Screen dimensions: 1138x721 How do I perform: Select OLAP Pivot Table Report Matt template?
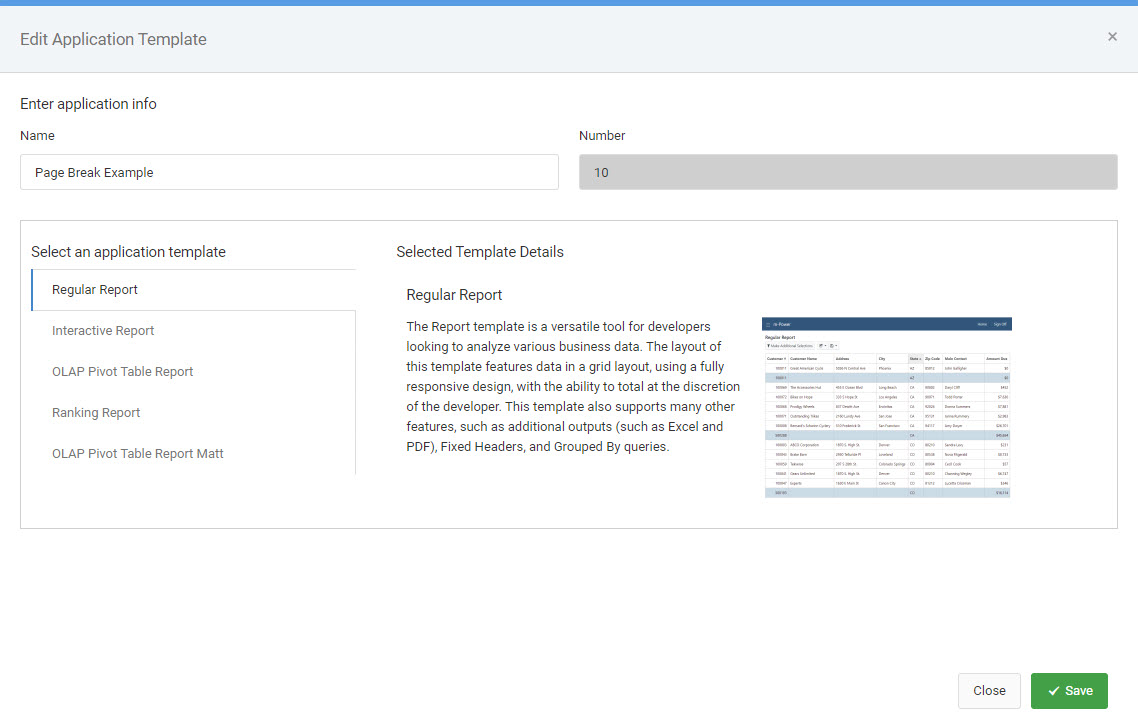(x=137, y=454)
